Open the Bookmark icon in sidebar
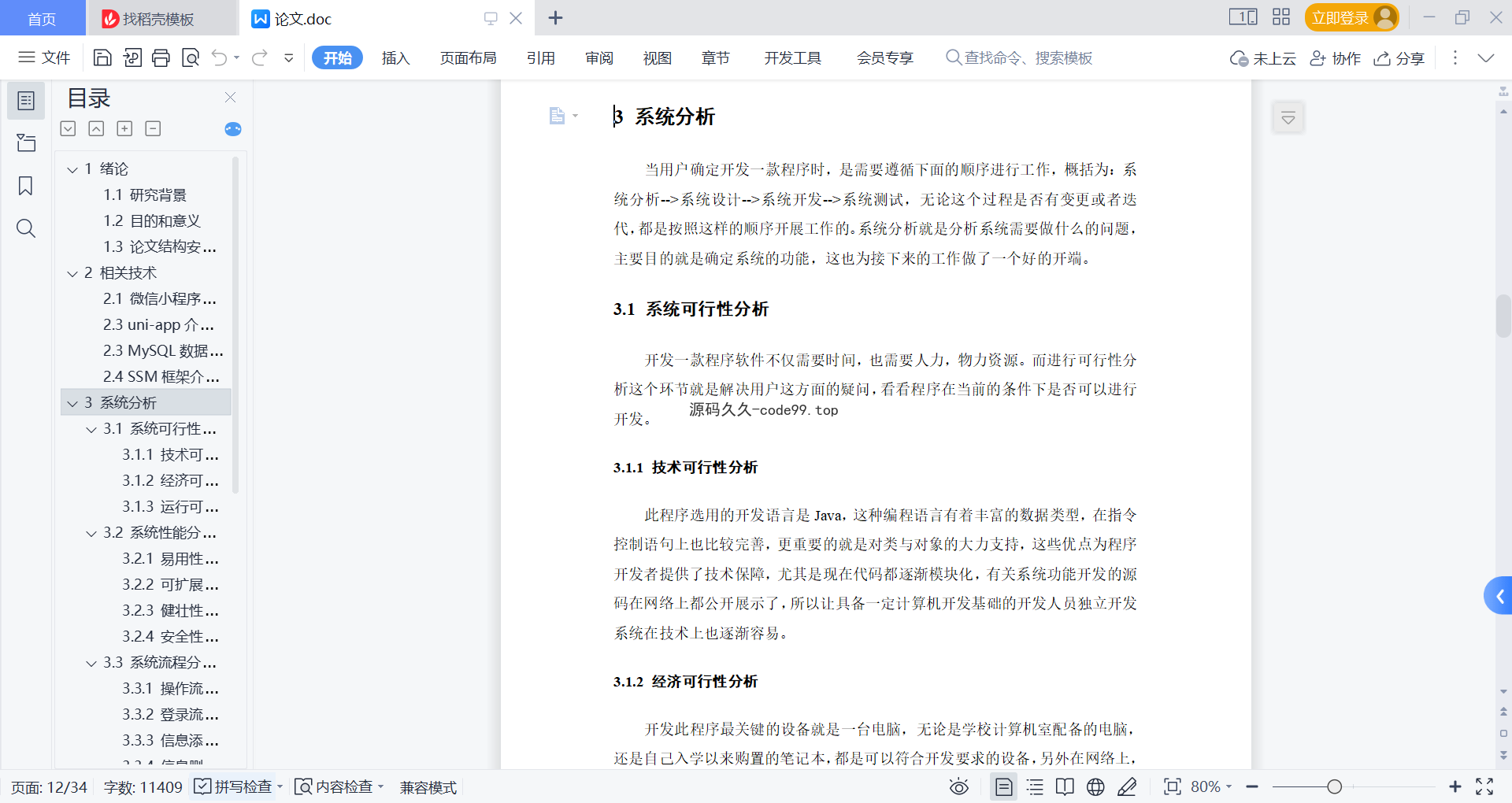 pos(26,186)
